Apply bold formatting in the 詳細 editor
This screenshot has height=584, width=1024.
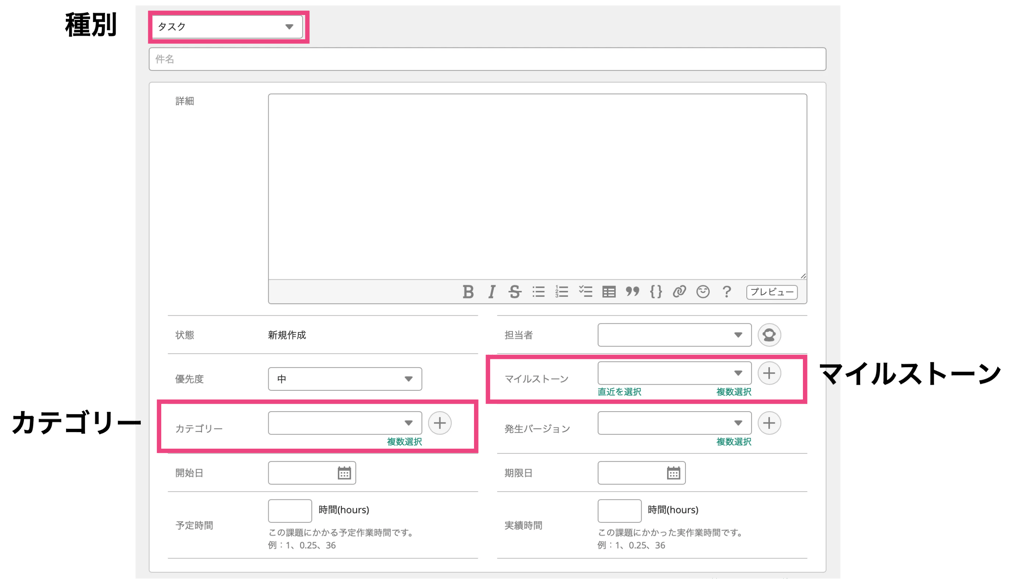click(x=469, y=291)
